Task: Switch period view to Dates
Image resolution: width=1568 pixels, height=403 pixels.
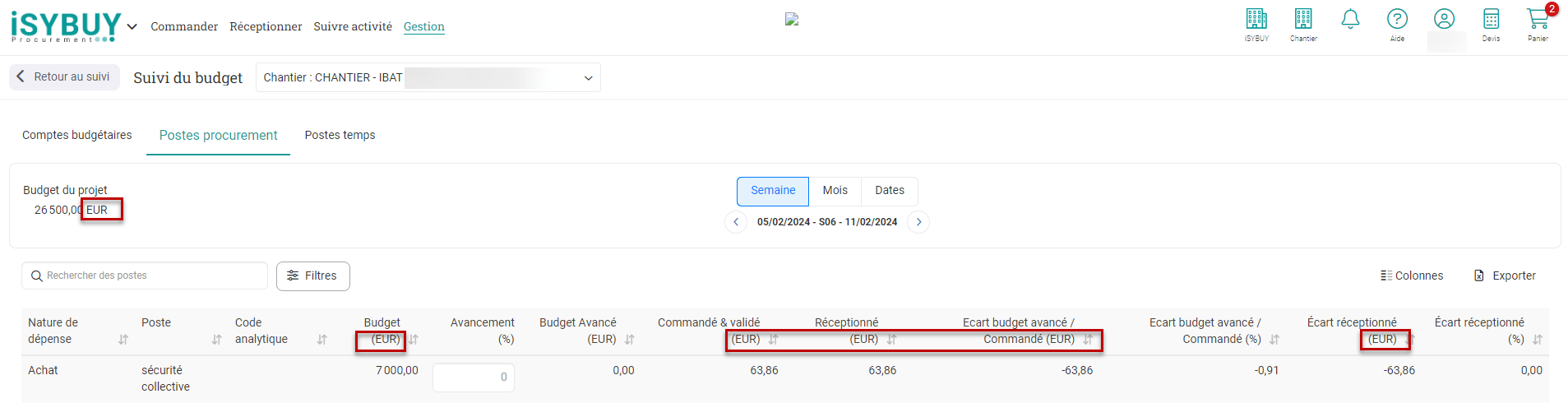Action: tap(889, 191)
